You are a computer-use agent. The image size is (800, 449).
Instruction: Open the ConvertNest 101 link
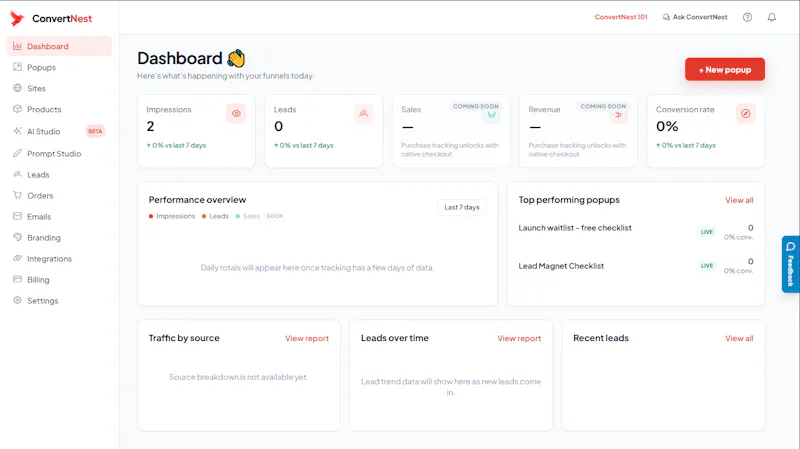(621, 17)
